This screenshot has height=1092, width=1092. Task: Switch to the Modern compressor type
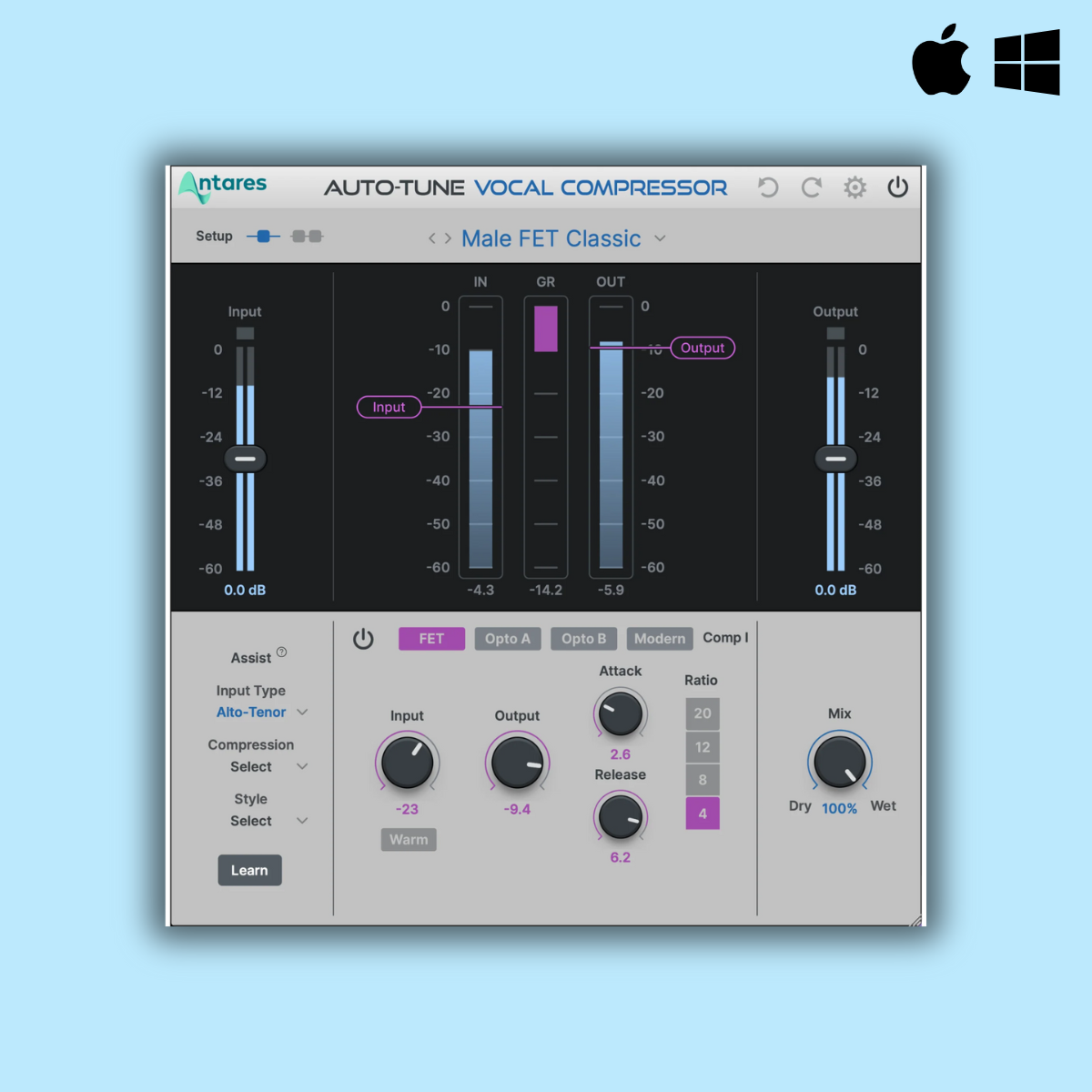pos(660,639)
